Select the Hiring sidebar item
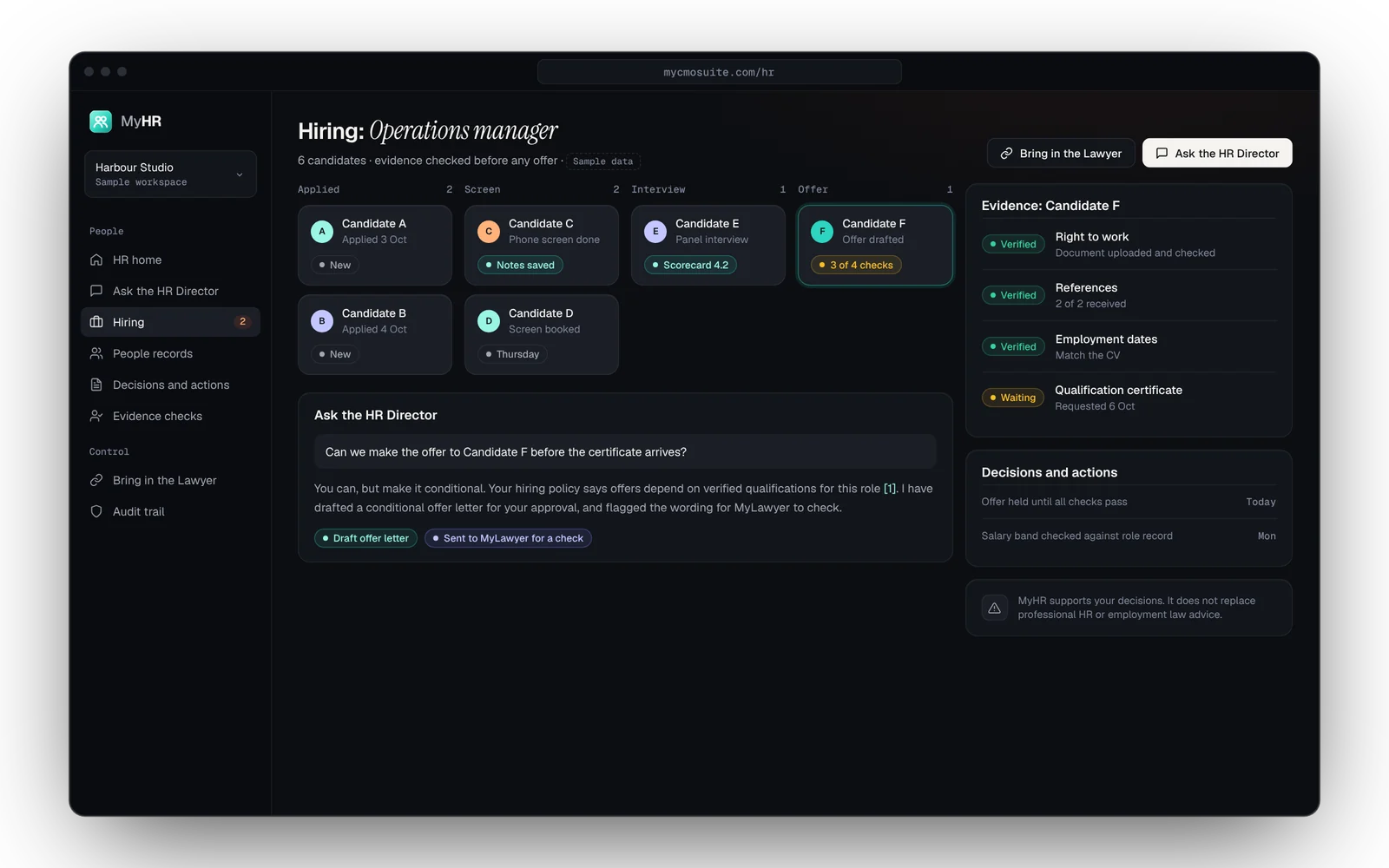Viewport: 1389px width, 868px height. coord(170,322)
